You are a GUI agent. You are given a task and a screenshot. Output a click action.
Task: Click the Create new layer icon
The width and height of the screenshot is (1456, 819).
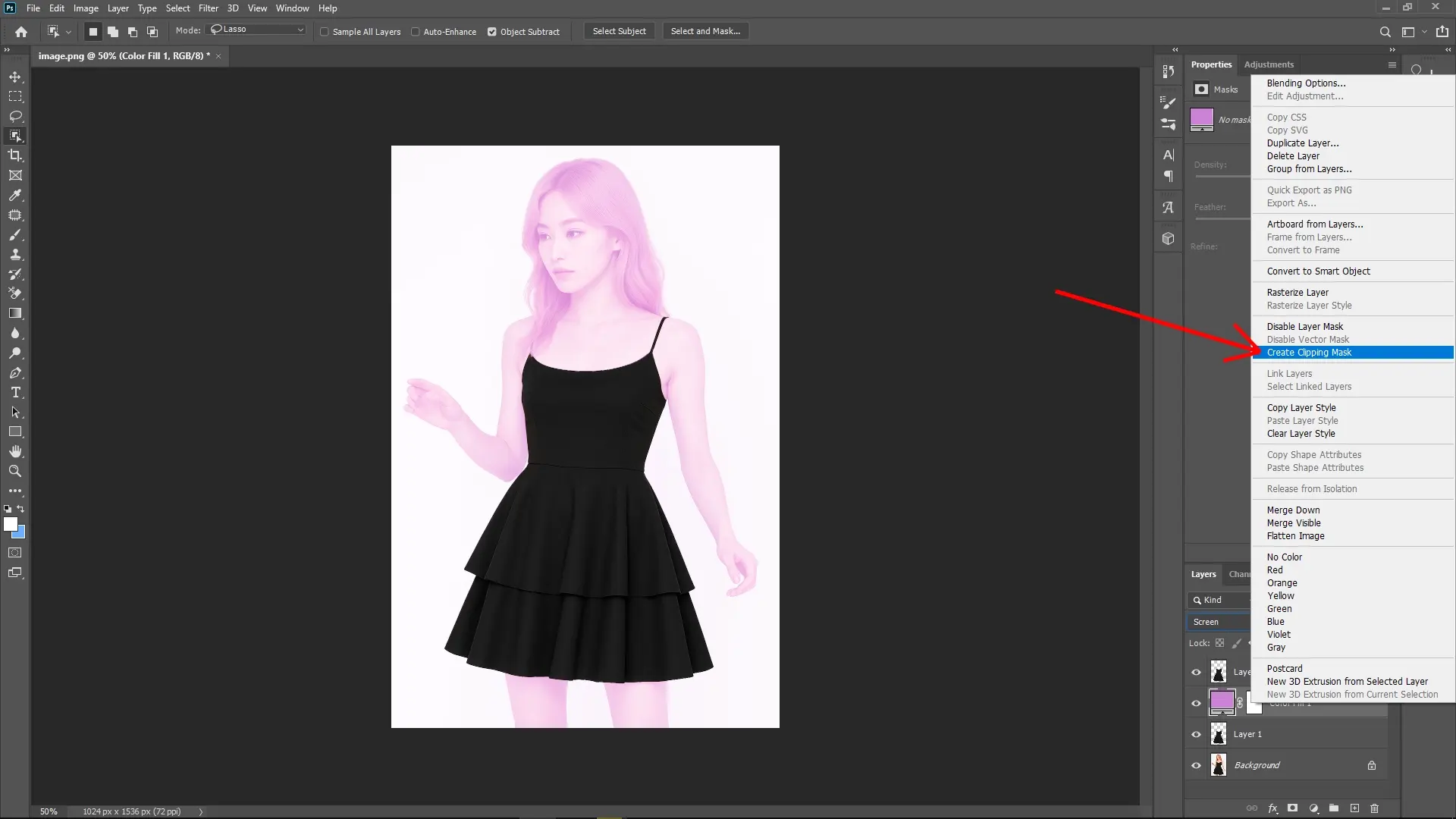(x=1355, y=808)
